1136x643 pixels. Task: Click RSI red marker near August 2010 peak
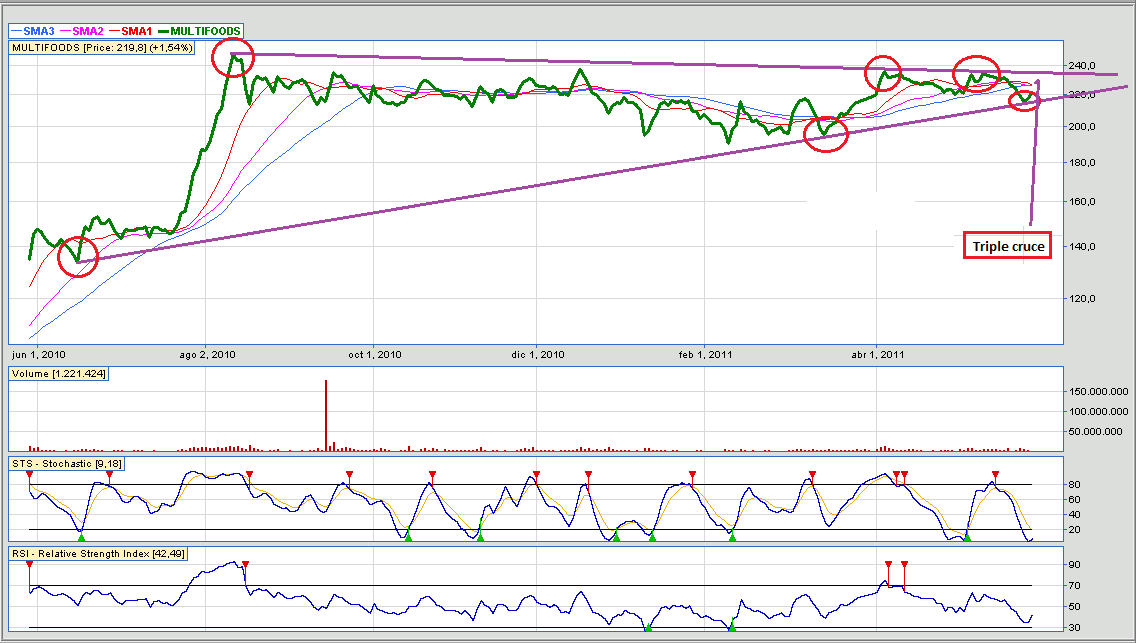pos(245,565)
